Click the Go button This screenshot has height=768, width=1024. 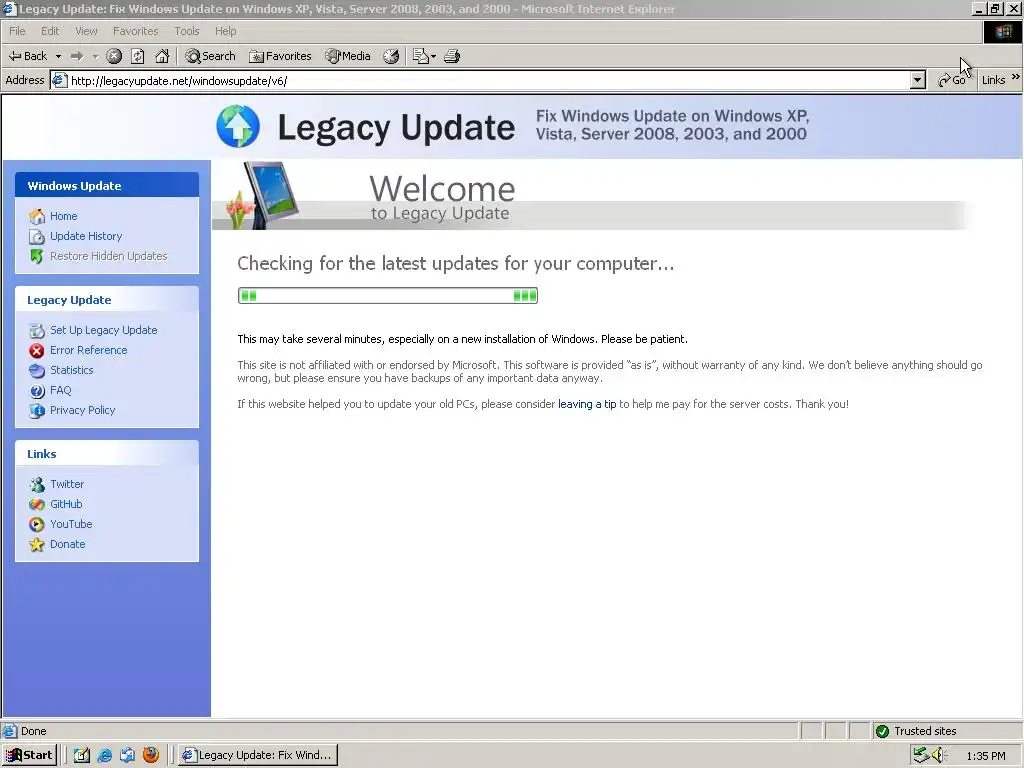(952, 80)
